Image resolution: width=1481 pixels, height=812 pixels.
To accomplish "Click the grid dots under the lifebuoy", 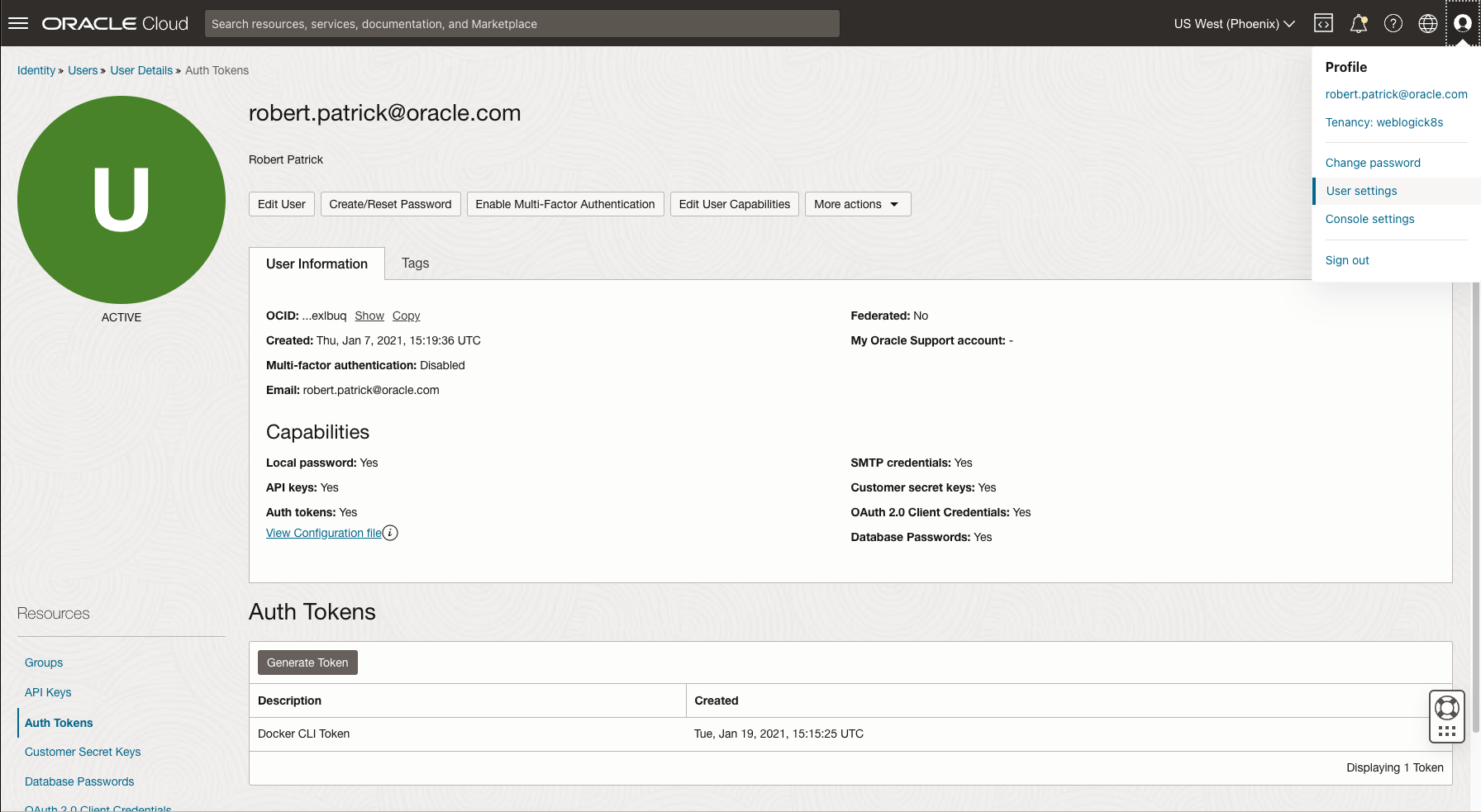I will click(1447, 731).
